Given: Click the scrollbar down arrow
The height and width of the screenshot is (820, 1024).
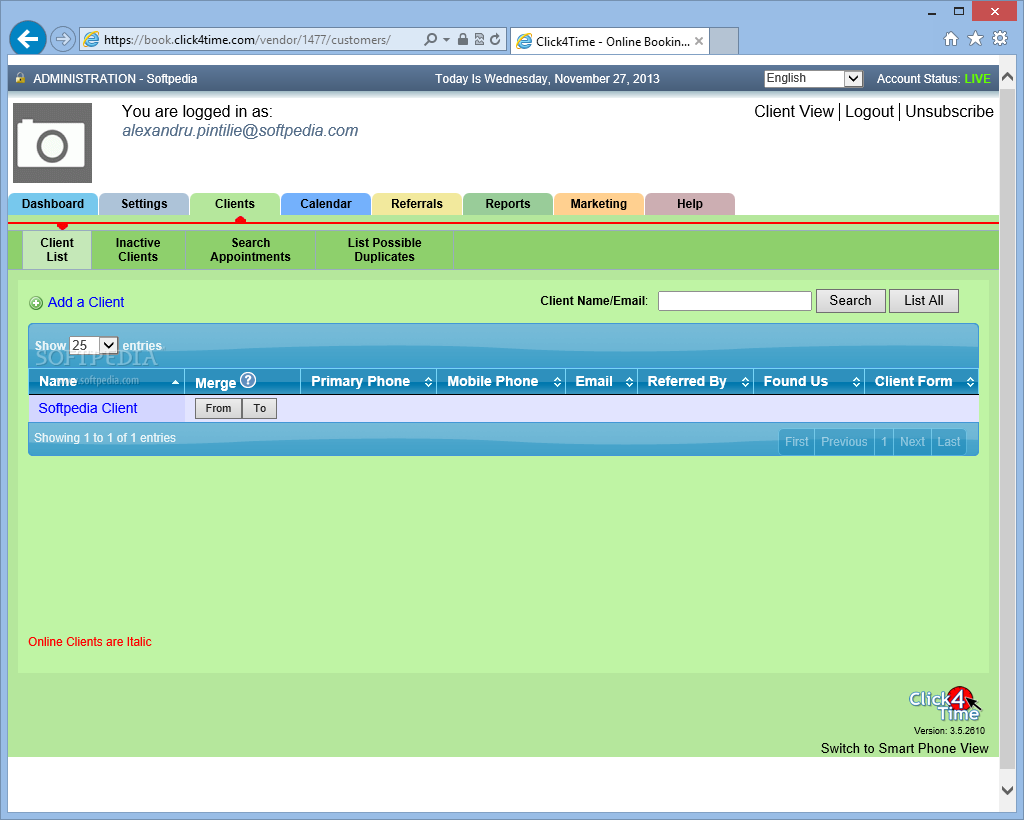Looking at the screenshot, I should click(x=1007, y=789).
